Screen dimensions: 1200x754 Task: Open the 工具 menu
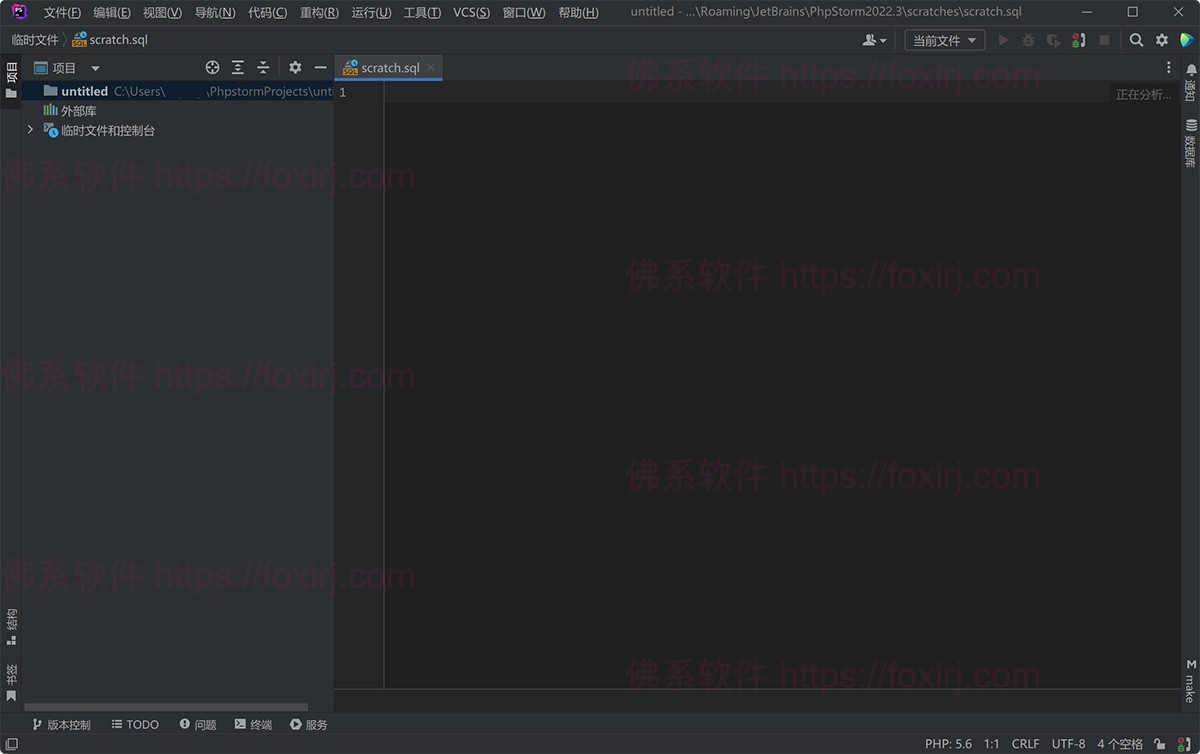(x=421, y=13)
